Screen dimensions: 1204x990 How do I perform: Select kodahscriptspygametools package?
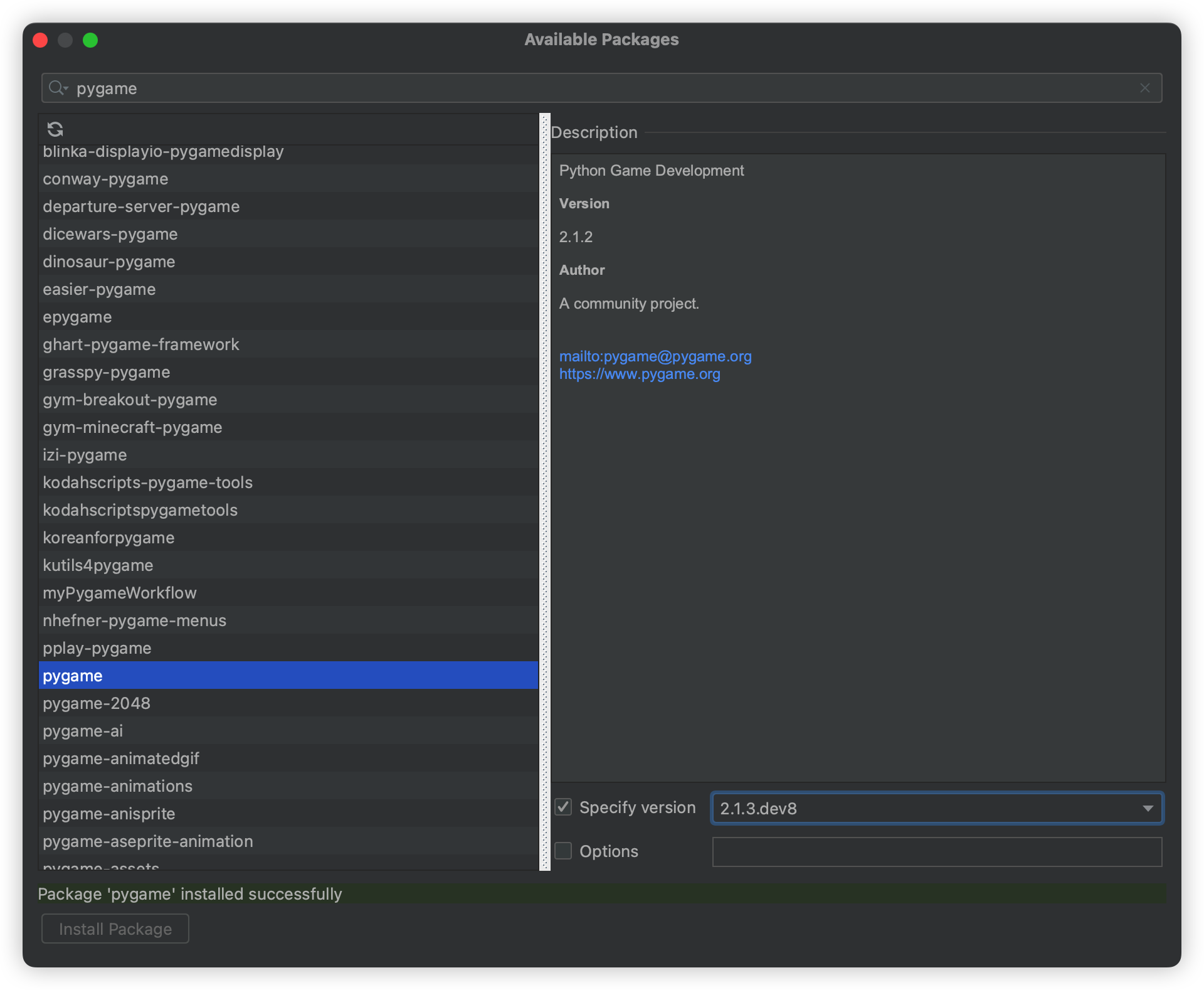288,510
